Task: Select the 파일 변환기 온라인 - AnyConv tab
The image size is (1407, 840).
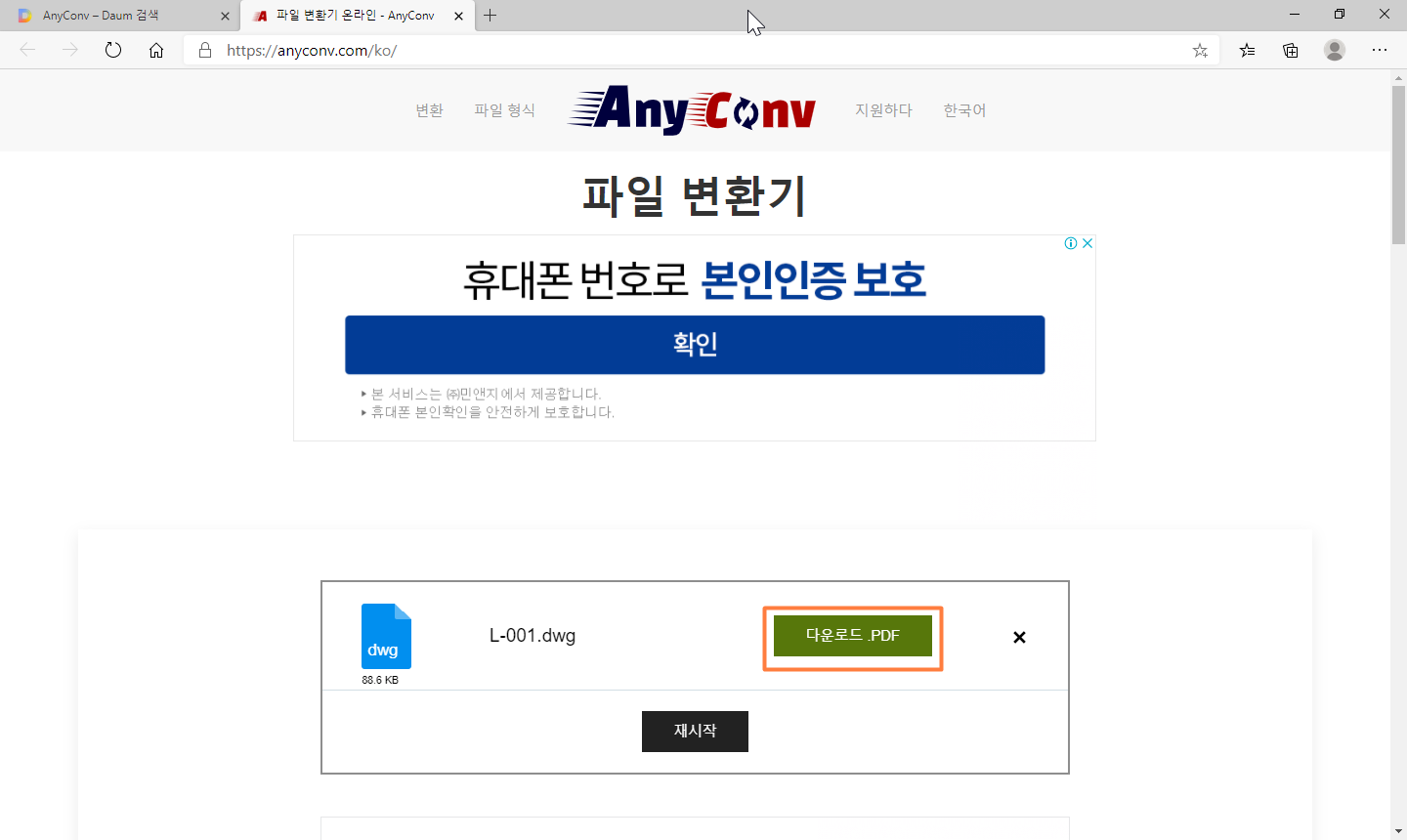Action: 357,16
